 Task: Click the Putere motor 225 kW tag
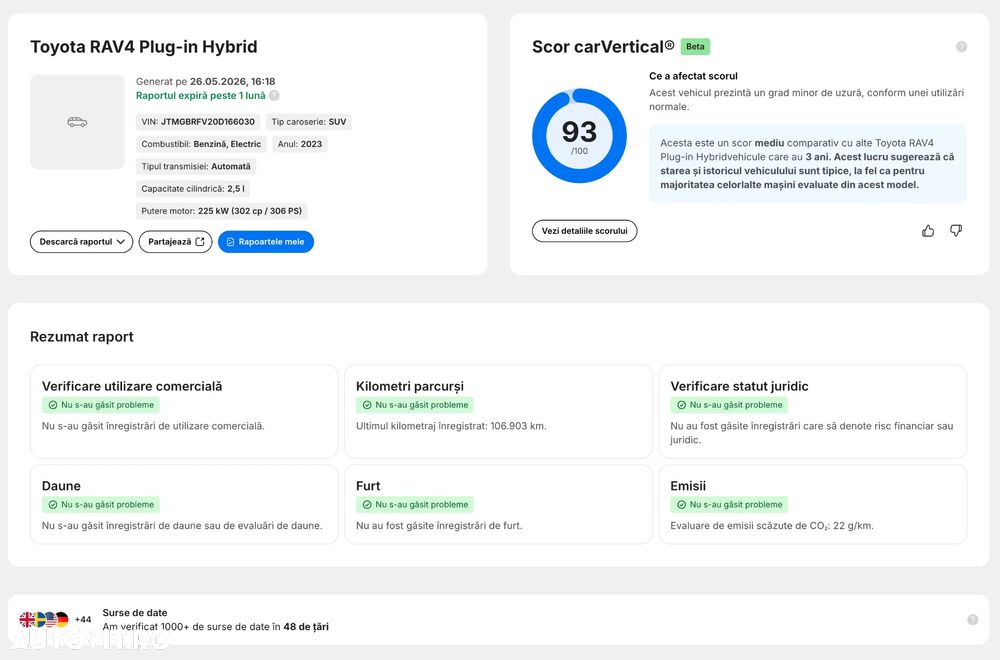click(221, 211)
